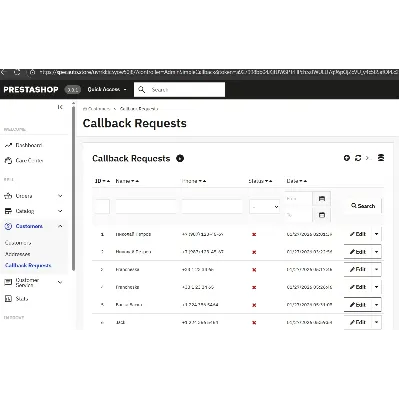Toggle the status X for request ID 1
Viewport: 400px width, 400px height.
click(x=254, y=234)
